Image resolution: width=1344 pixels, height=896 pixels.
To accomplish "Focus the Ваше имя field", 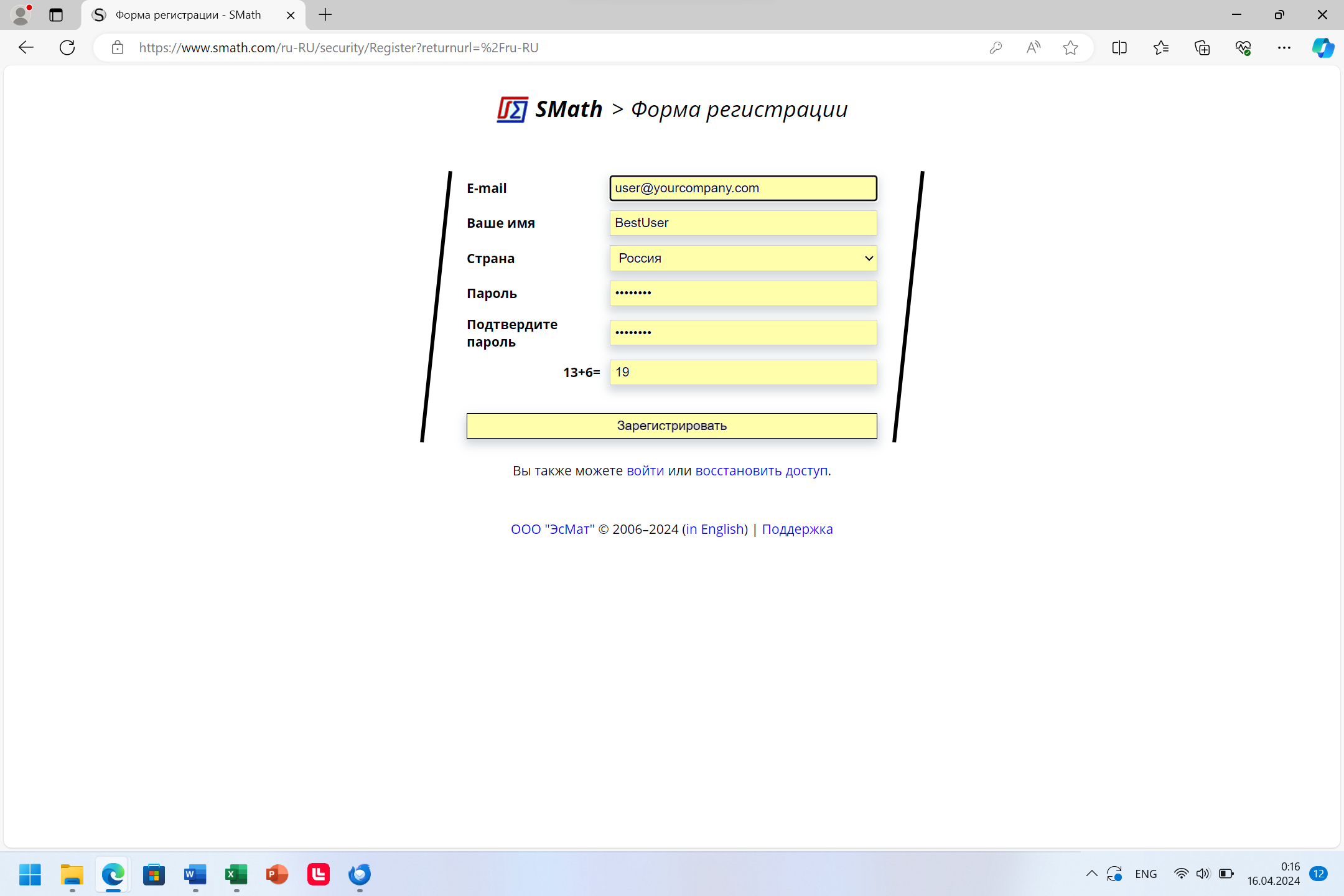I will tap(744, 223).
